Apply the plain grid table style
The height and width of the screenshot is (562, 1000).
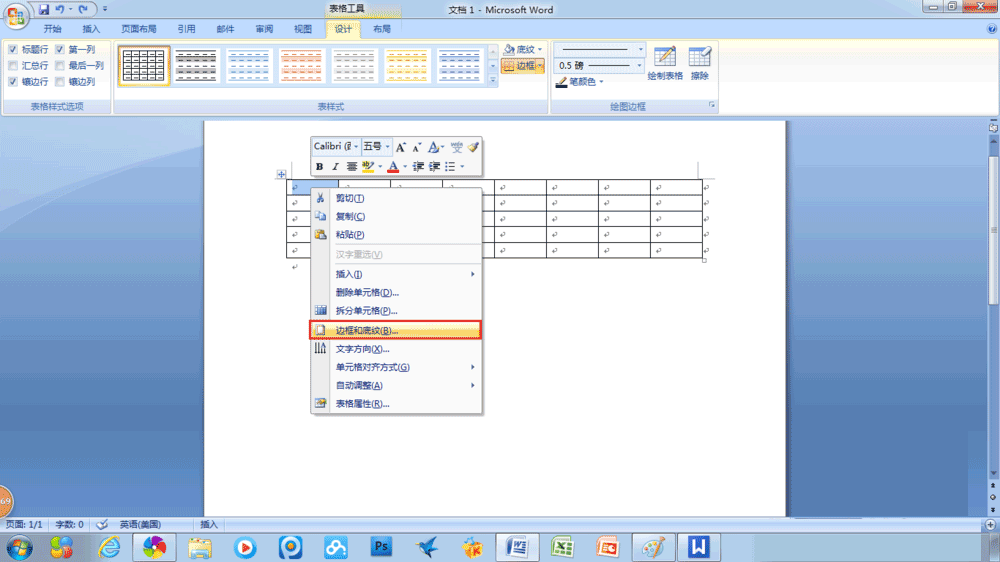pos(143,66)
